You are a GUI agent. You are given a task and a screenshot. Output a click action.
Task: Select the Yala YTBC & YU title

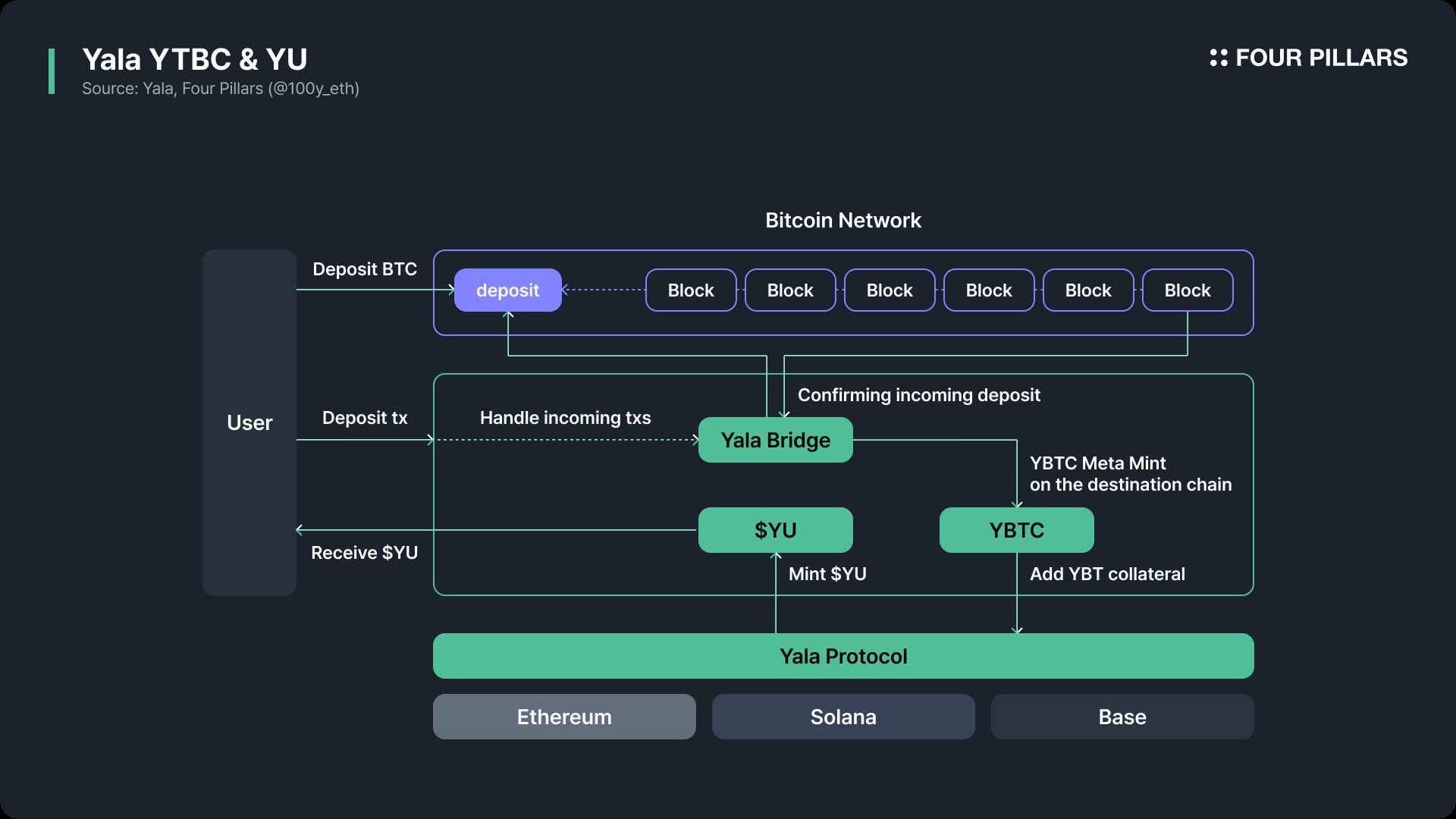(x=195, y=59)
